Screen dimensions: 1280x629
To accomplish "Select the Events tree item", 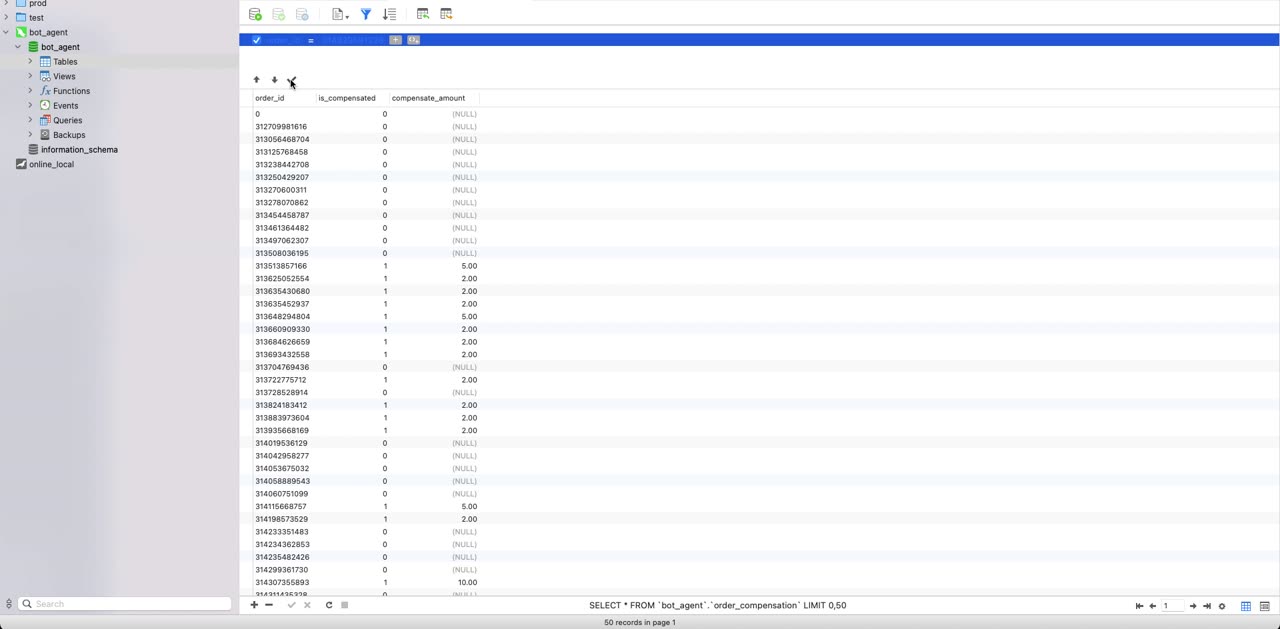I will pyautogui.click(x=66, y=105).
